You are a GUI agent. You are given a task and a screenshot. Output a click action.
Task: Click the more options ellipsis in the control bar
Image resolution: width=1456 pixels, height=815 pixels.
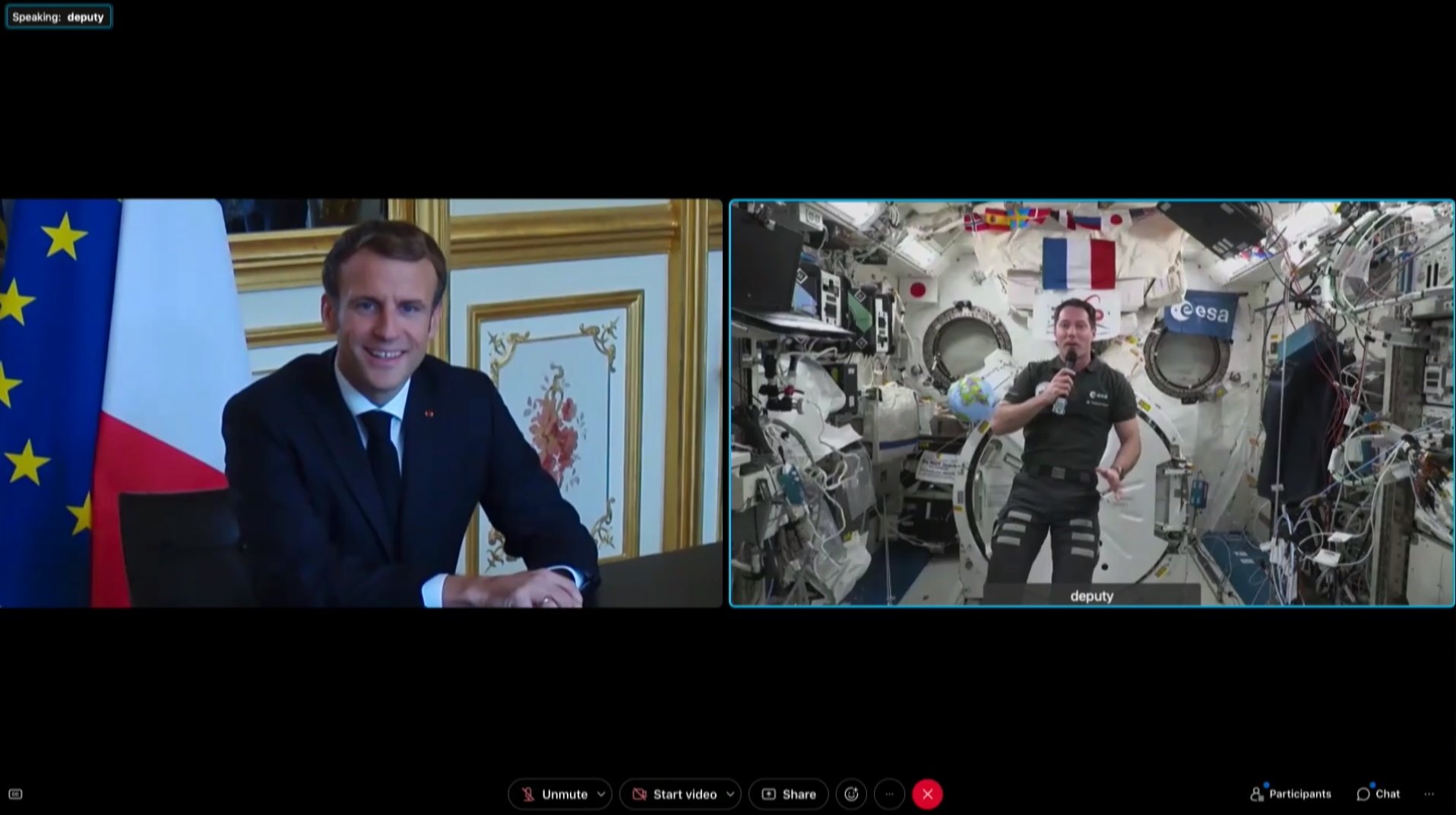point(889,794)
